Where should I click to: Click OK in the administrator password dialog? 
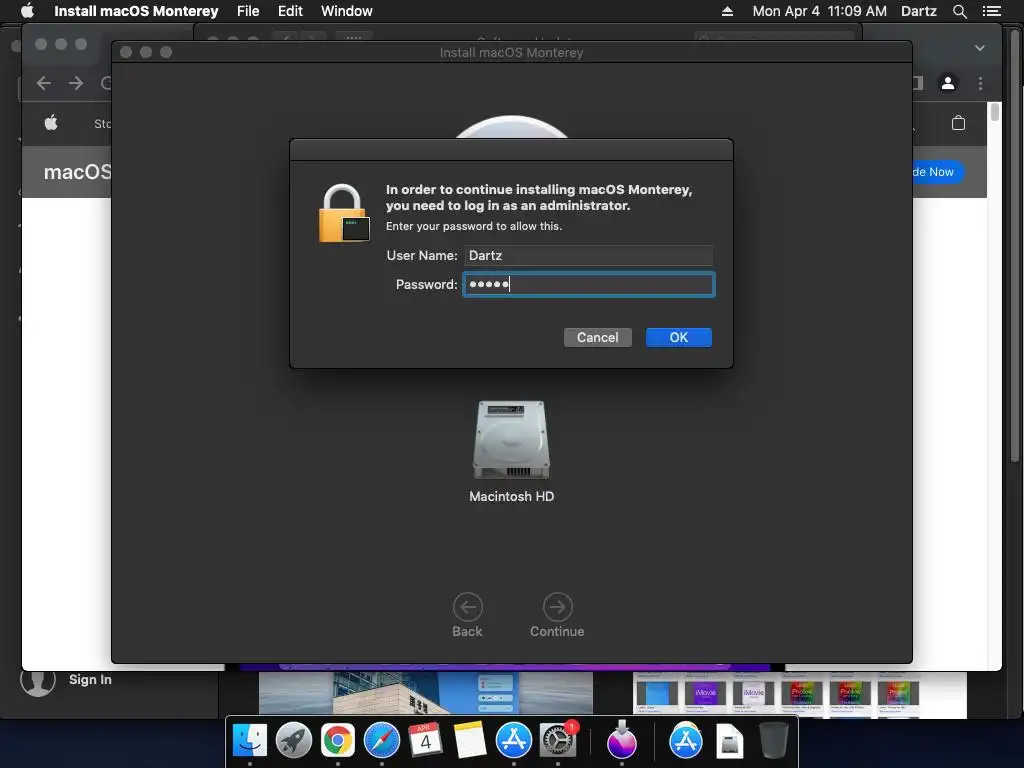pos(679,338)
